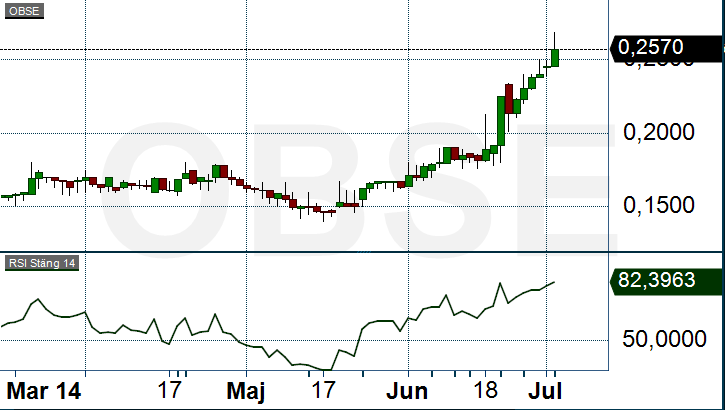Click the 0,2570 current price tag
This screenshot has width=725, height=410.
[x=665, y=47]
